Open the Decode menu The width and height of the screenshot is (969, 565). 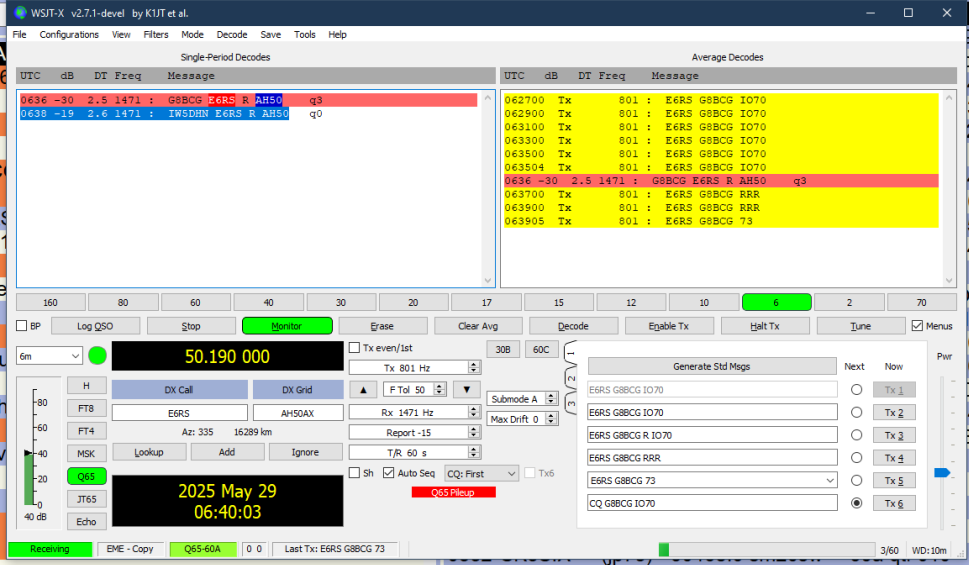pos(232,34)
